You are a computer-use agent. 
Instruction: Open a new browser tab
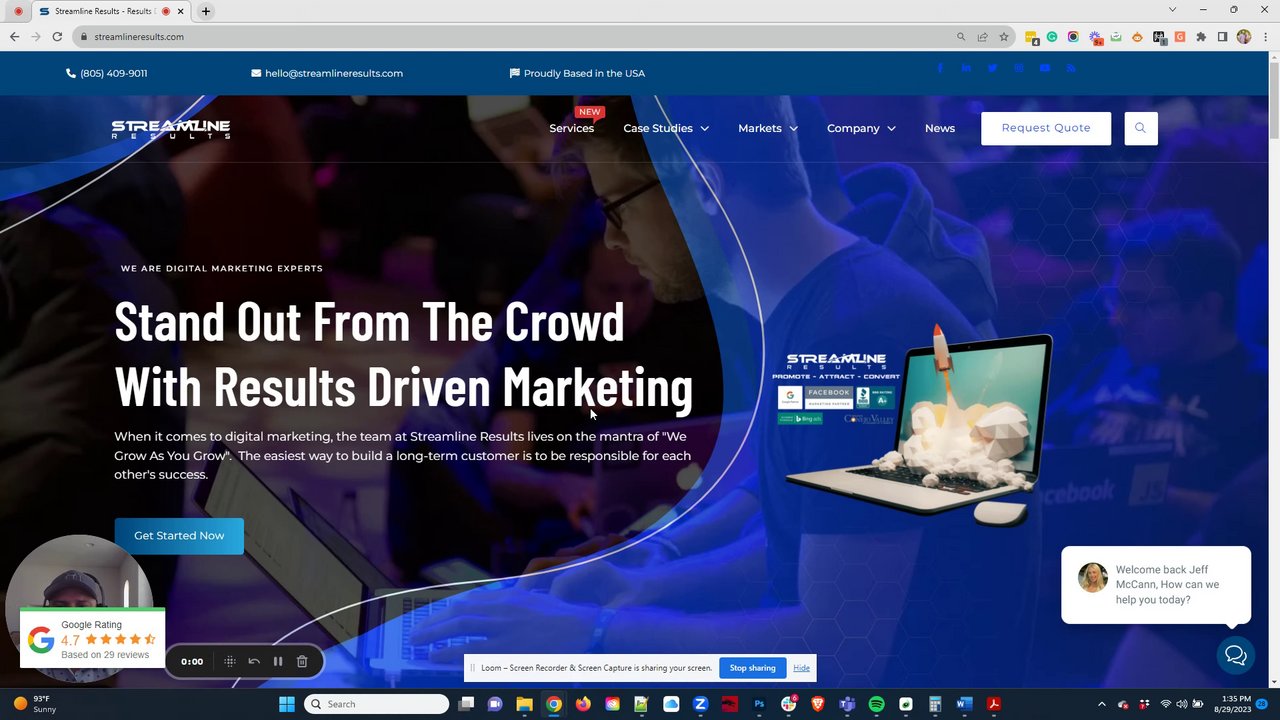click(x=206, y=11)
